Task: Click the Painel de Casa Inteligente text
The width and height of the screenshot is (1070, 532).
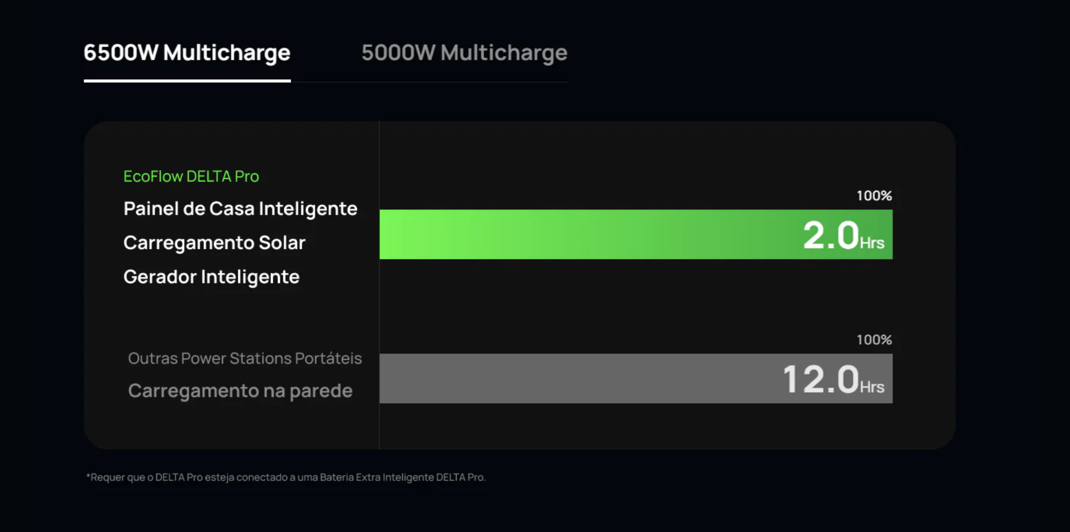Action: tap(240, 209)
